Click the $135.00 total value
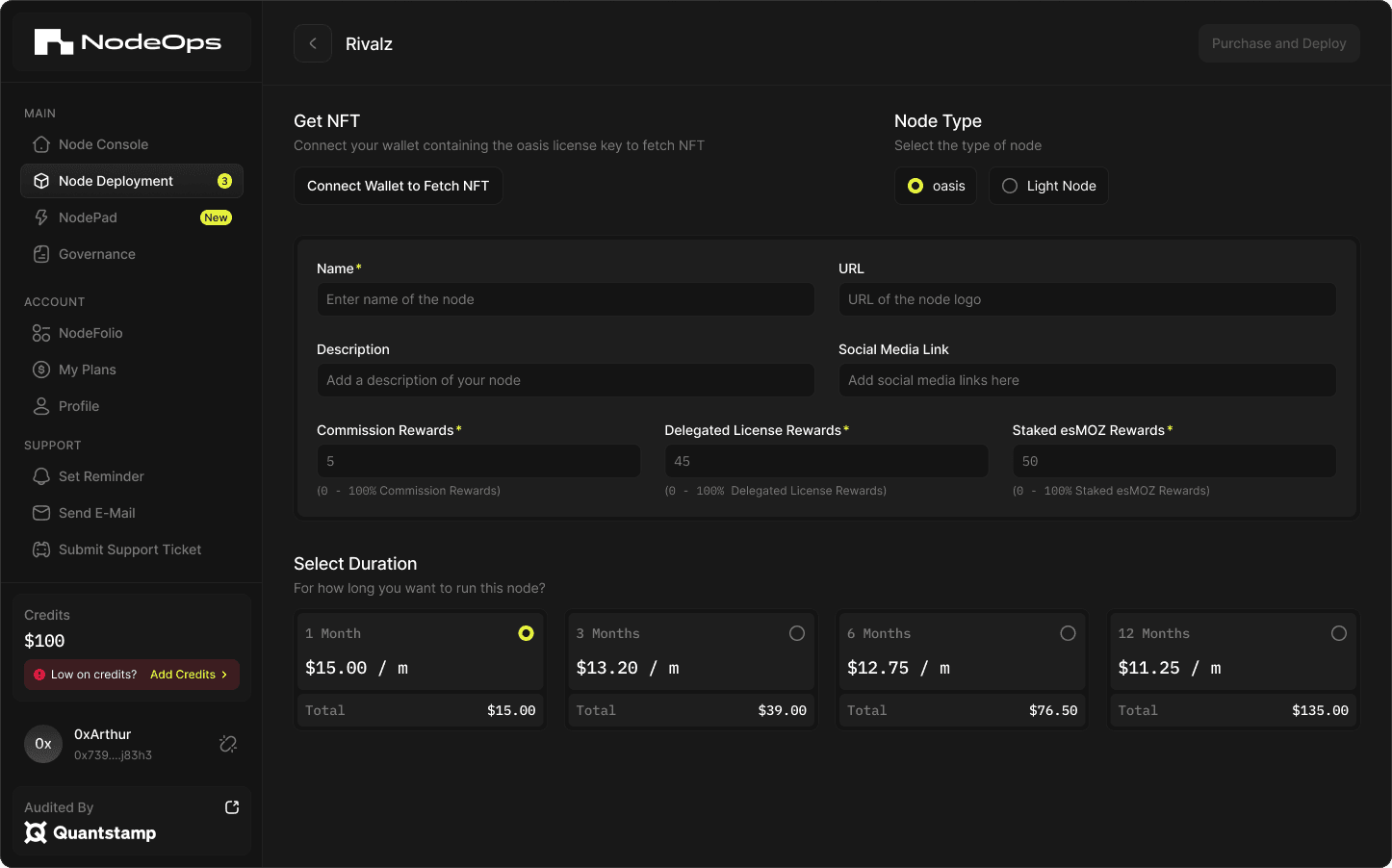Viewport: 1392px width, 868px height. [1320, 710]
